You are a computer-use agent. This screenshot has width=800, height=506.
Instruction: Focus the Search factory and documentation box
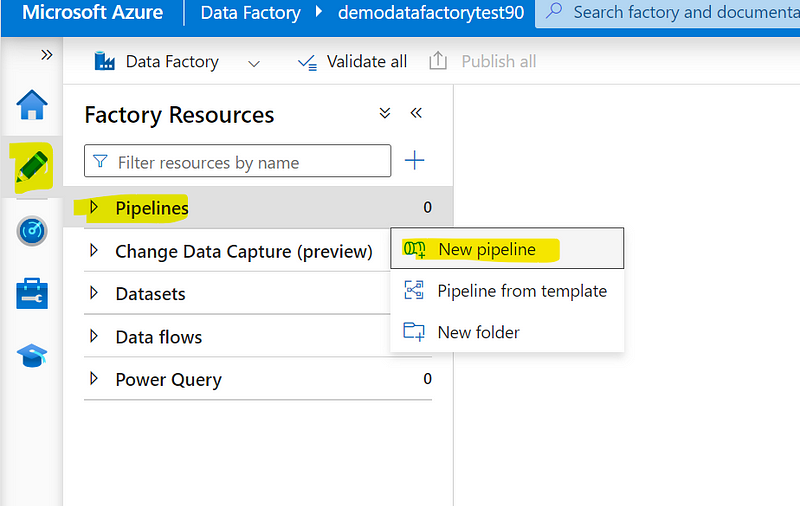click(x=667, y=13)
